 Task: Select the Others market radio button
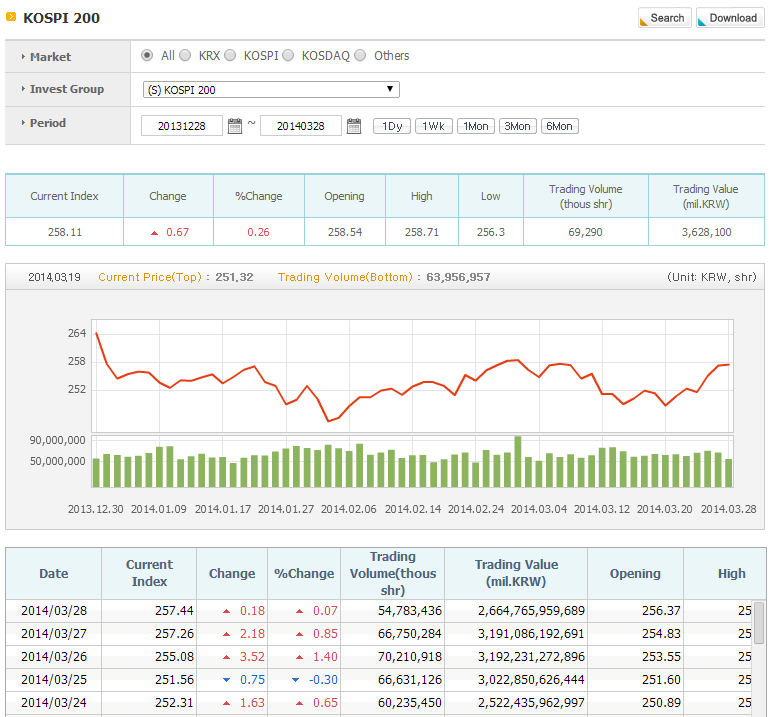tap(360, 55)
